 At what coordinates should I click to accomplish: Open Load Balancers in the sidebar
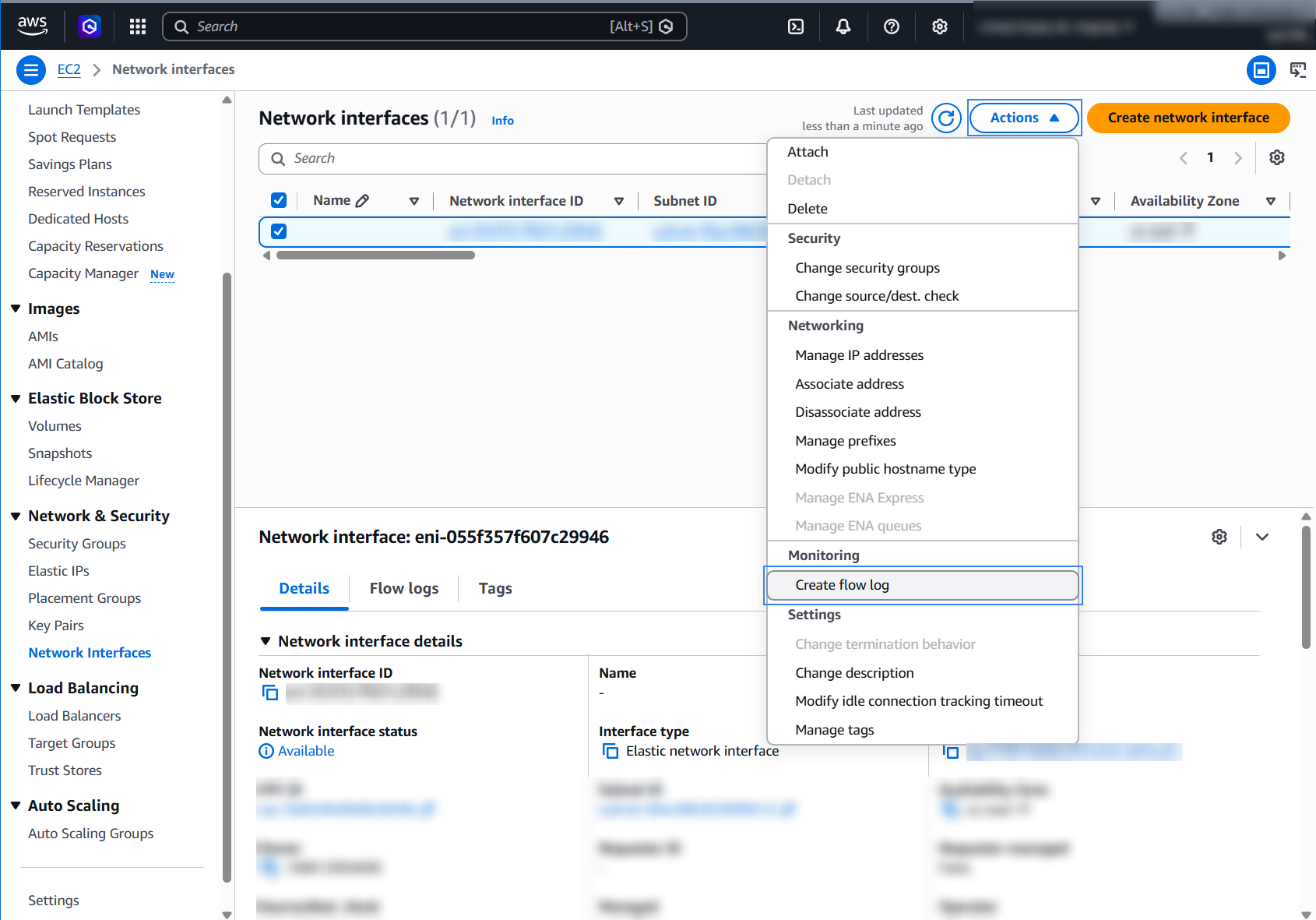pos(75,716)
